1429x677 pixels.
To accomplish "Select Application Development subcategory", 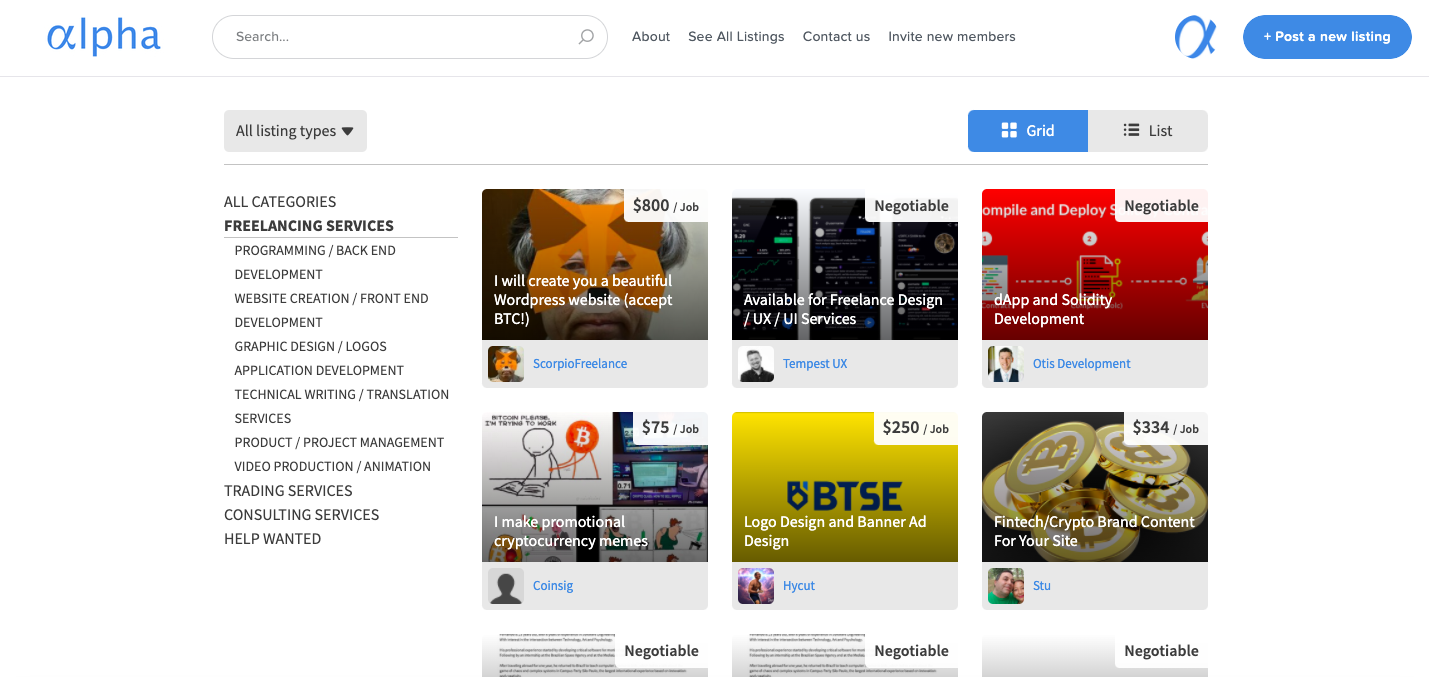I will 319,370.
